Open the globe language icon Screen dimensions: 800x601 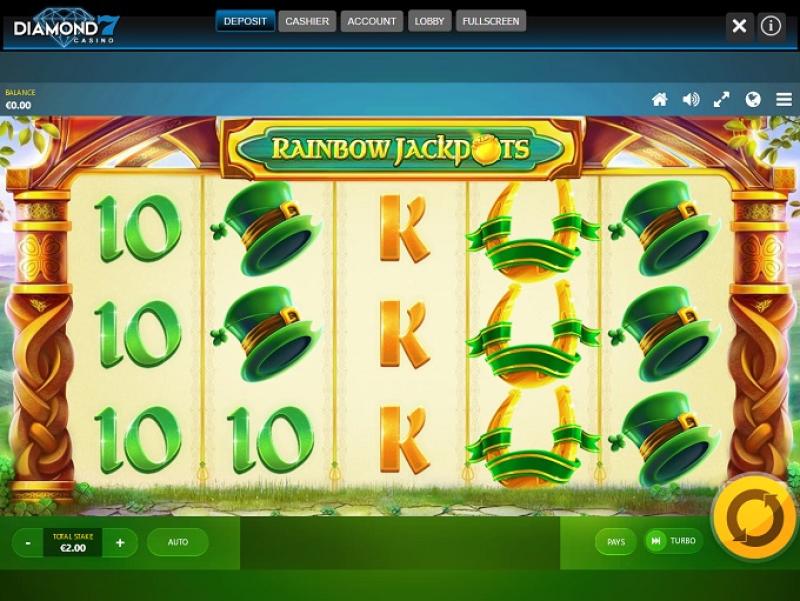(x=753, y=99)
